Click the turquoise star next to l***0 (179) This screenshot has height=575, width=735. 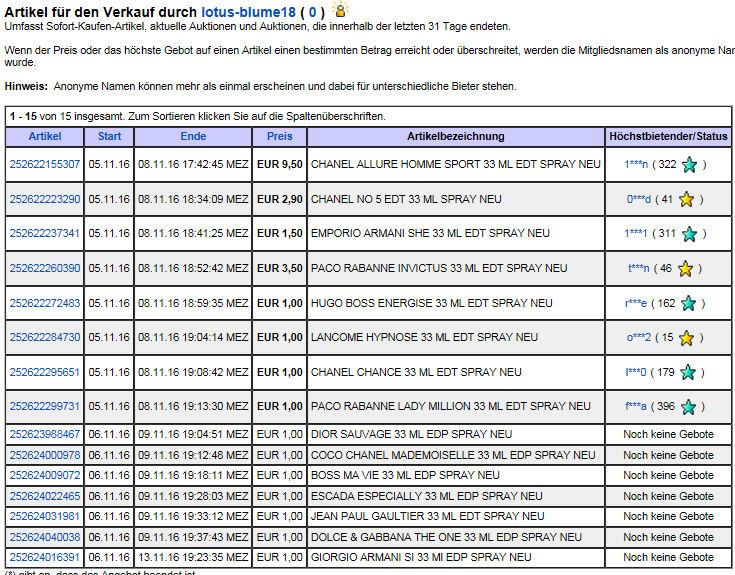tap(688, 373)
